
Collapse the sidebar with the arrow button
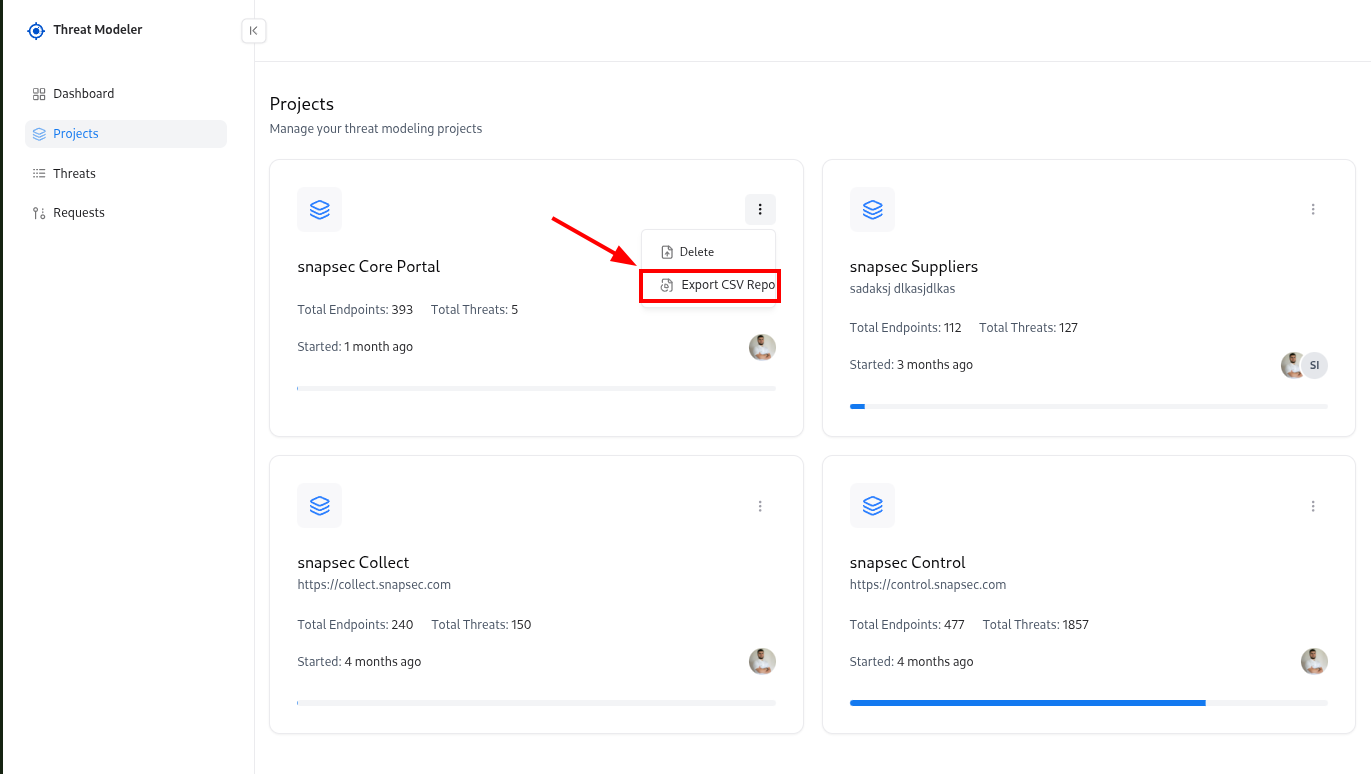[x=254, y=31]
